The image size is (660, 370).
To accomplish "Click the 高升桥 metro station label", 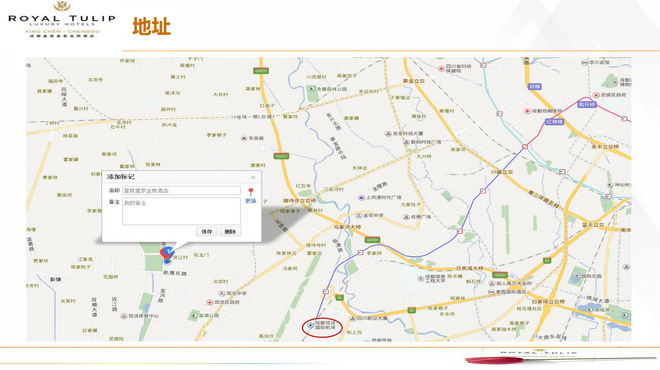I will pos(587,104).
